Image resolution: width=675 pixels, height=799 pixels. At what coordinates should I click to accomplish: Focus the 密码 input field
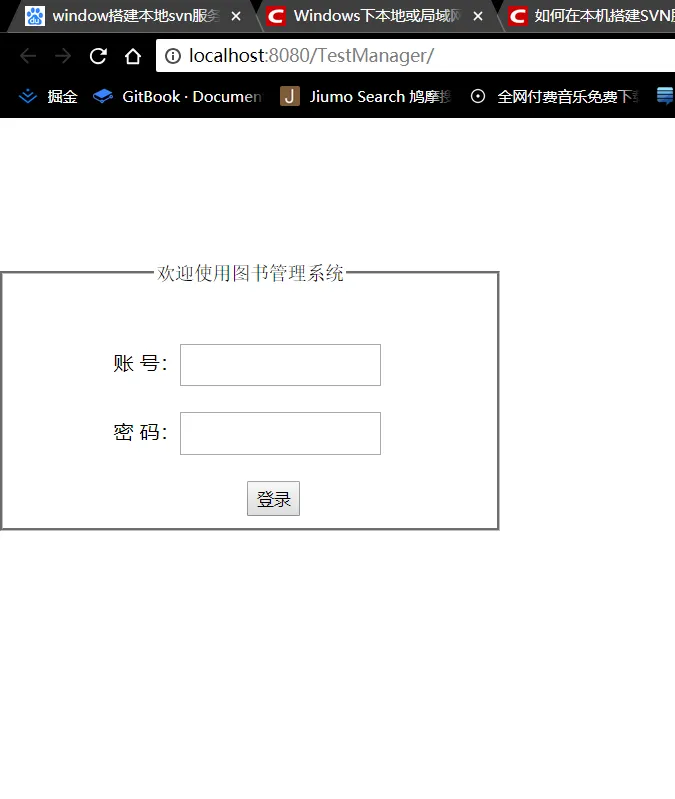(280, 433)
